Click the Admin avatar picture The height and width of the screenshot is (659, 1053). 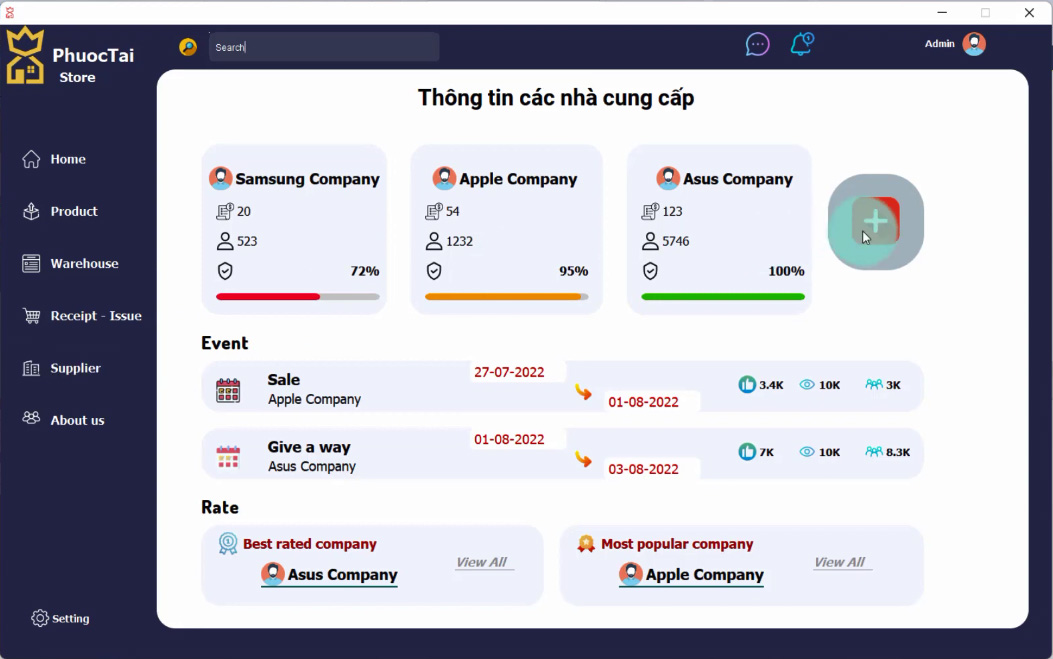coord(974,44)
